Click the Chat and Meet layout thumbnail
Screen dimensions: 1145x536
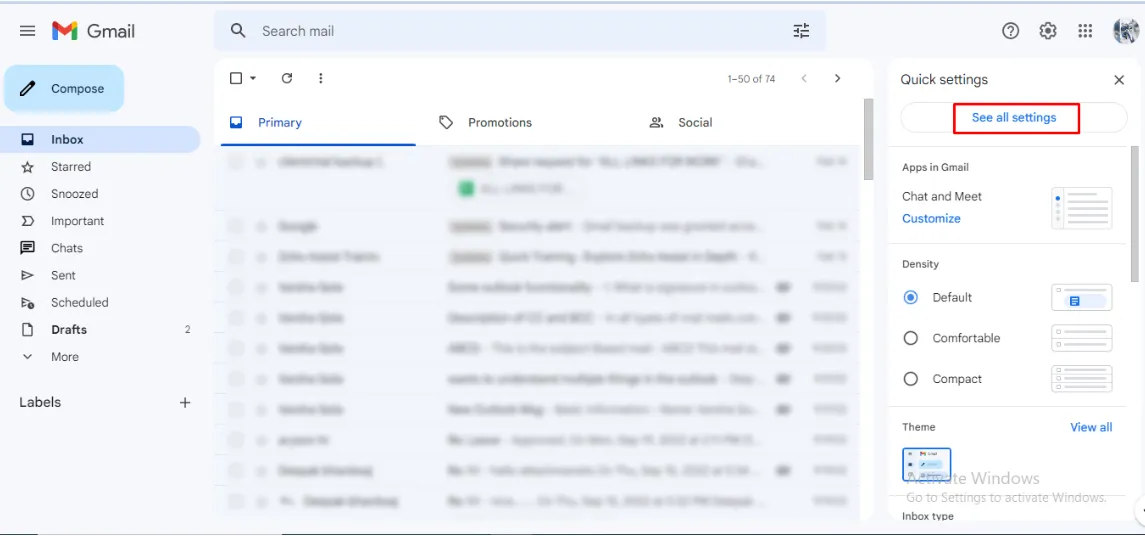pyautogui.click(x=1081, y=208)
